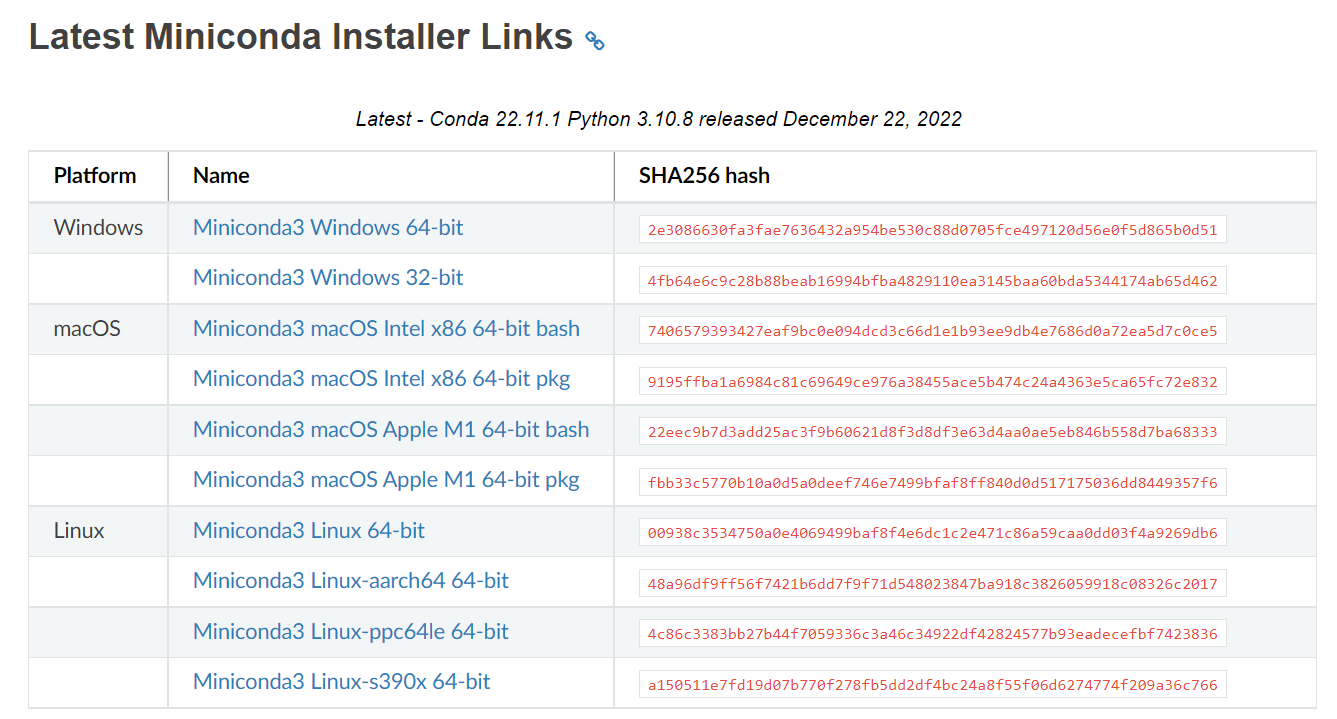This screenshot has width=1337, height=719.
Task: Click the hash starting with 48a96df9ff56
Action: pos(933,583)
